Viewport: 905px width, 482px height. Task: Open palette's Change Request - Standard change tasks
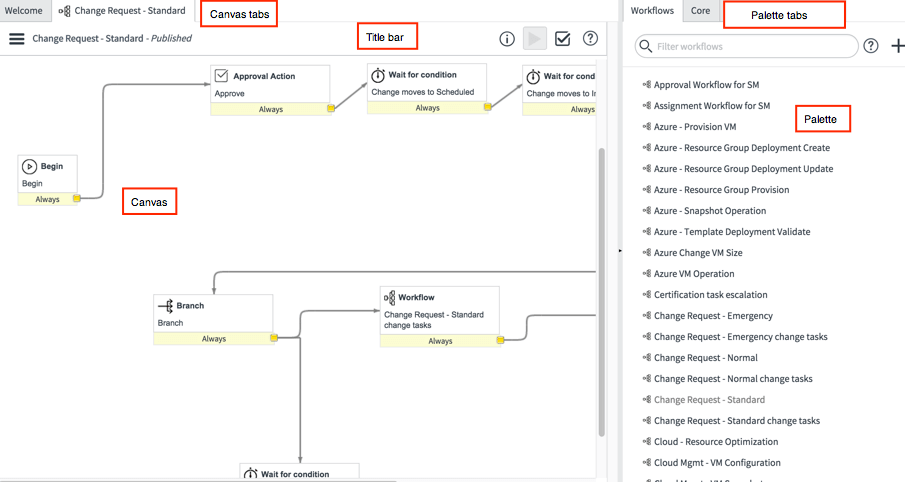[x=737, y=421]
